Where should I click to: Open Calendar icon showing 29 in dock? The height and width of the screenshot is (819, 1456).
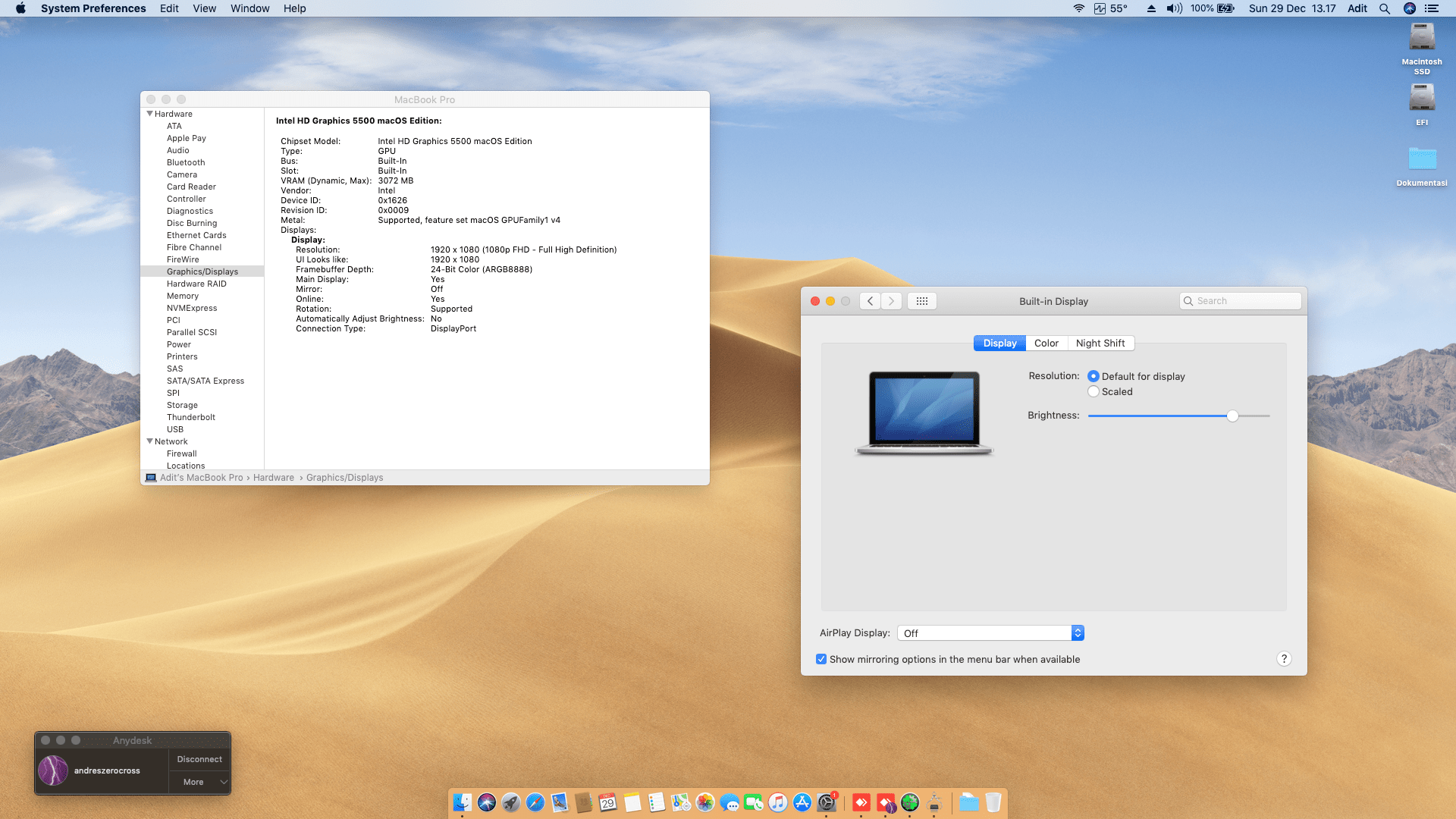coord(608,802)
